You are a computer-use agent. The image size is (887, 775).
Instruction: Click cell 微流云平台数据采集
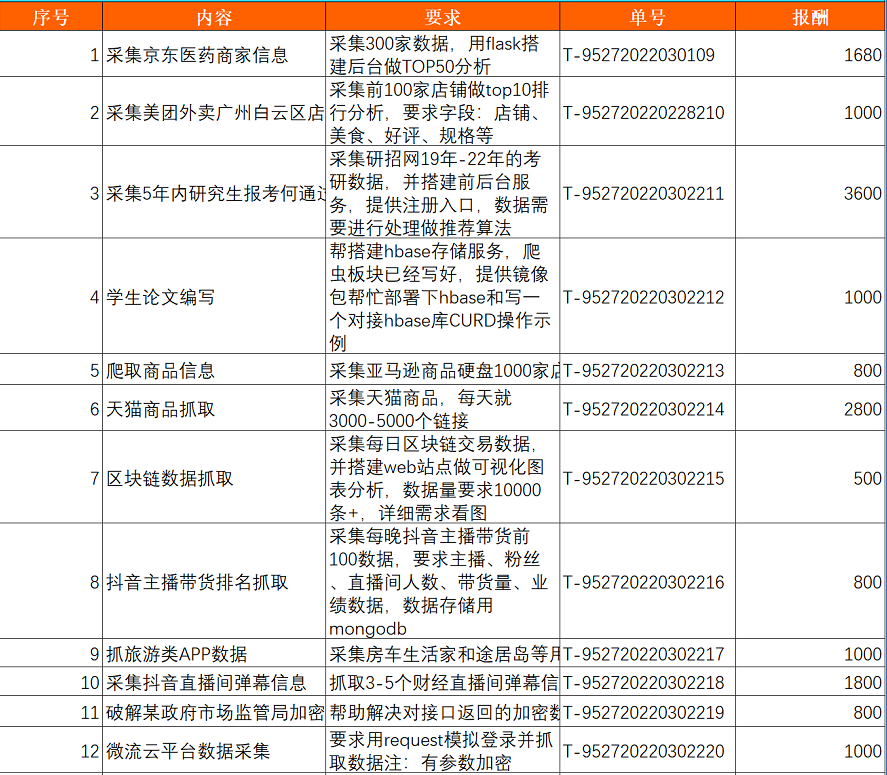click(x=214, y=750)
